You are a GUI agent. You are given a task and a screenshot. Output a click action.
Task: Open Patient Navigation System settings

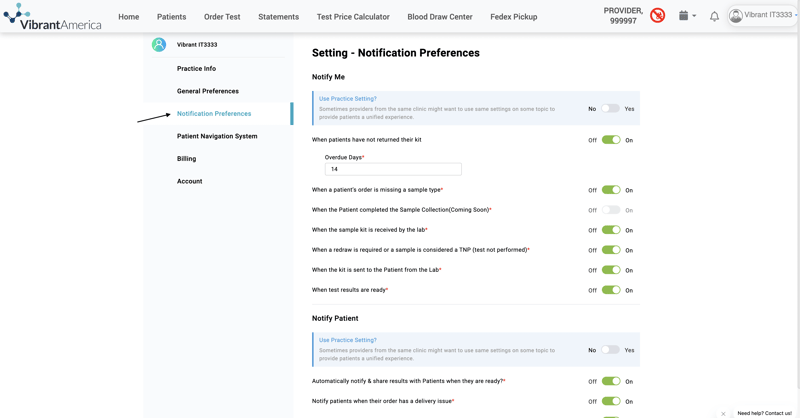[217, 136]
